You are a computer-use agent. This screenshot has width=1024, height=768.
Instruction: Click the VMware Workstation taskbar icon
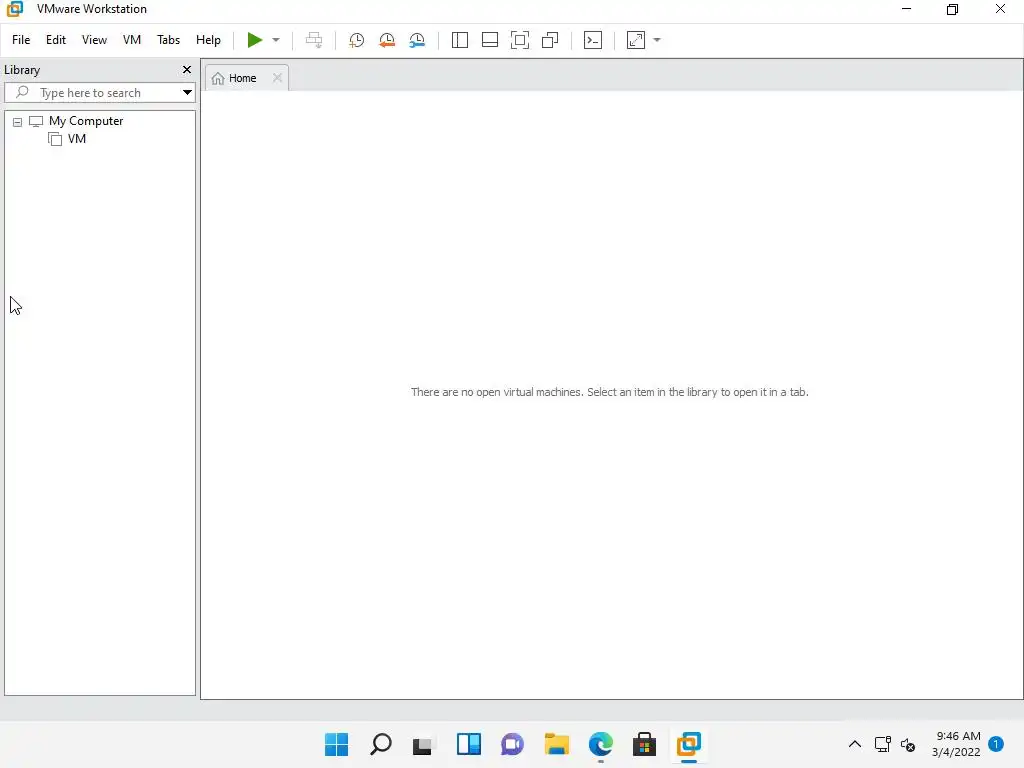coord(689,744)
